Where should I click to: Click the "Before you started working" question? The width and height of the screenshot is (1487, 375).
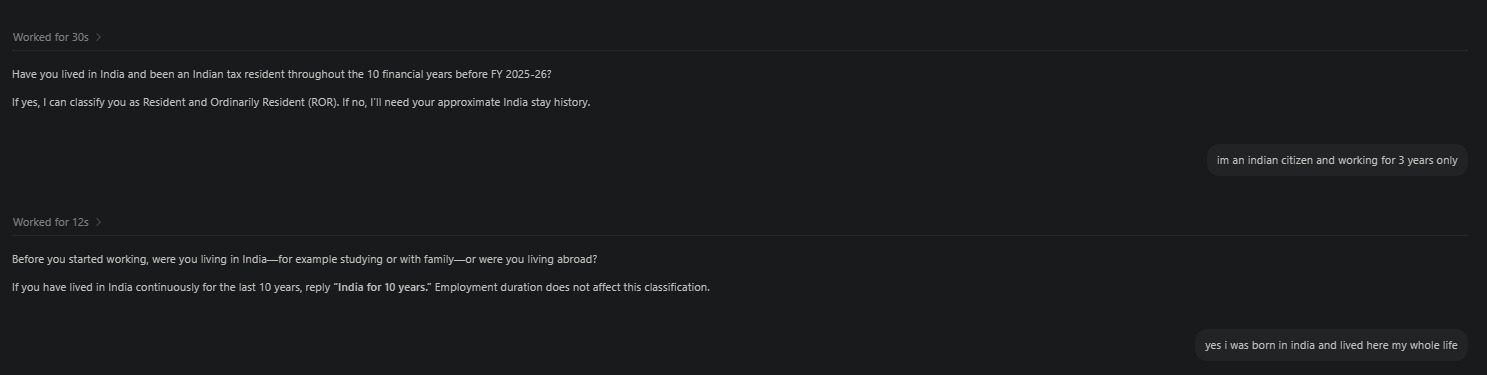point(305,260)
